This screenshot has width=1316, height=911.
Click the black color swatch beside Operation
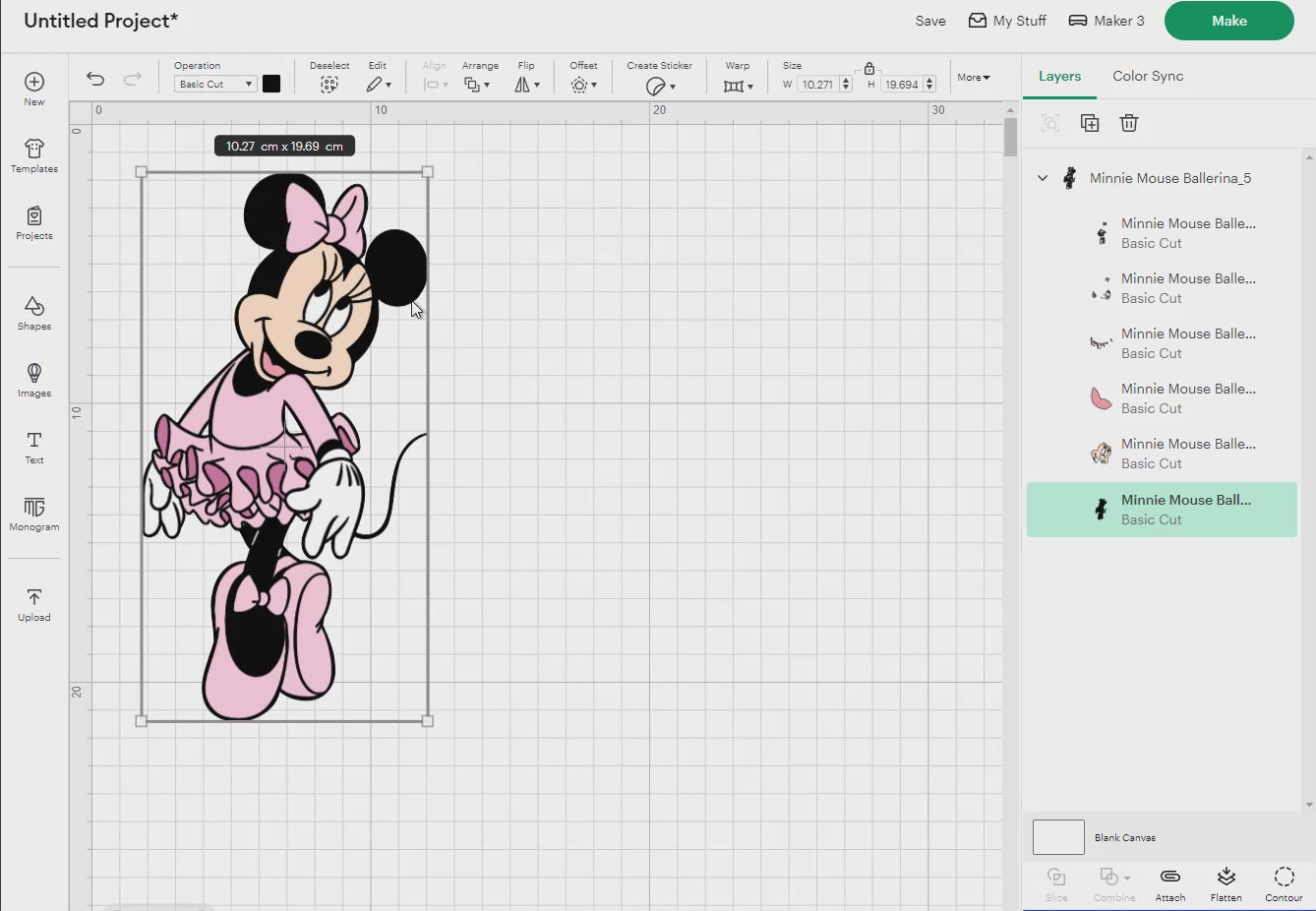click(271, 85)
